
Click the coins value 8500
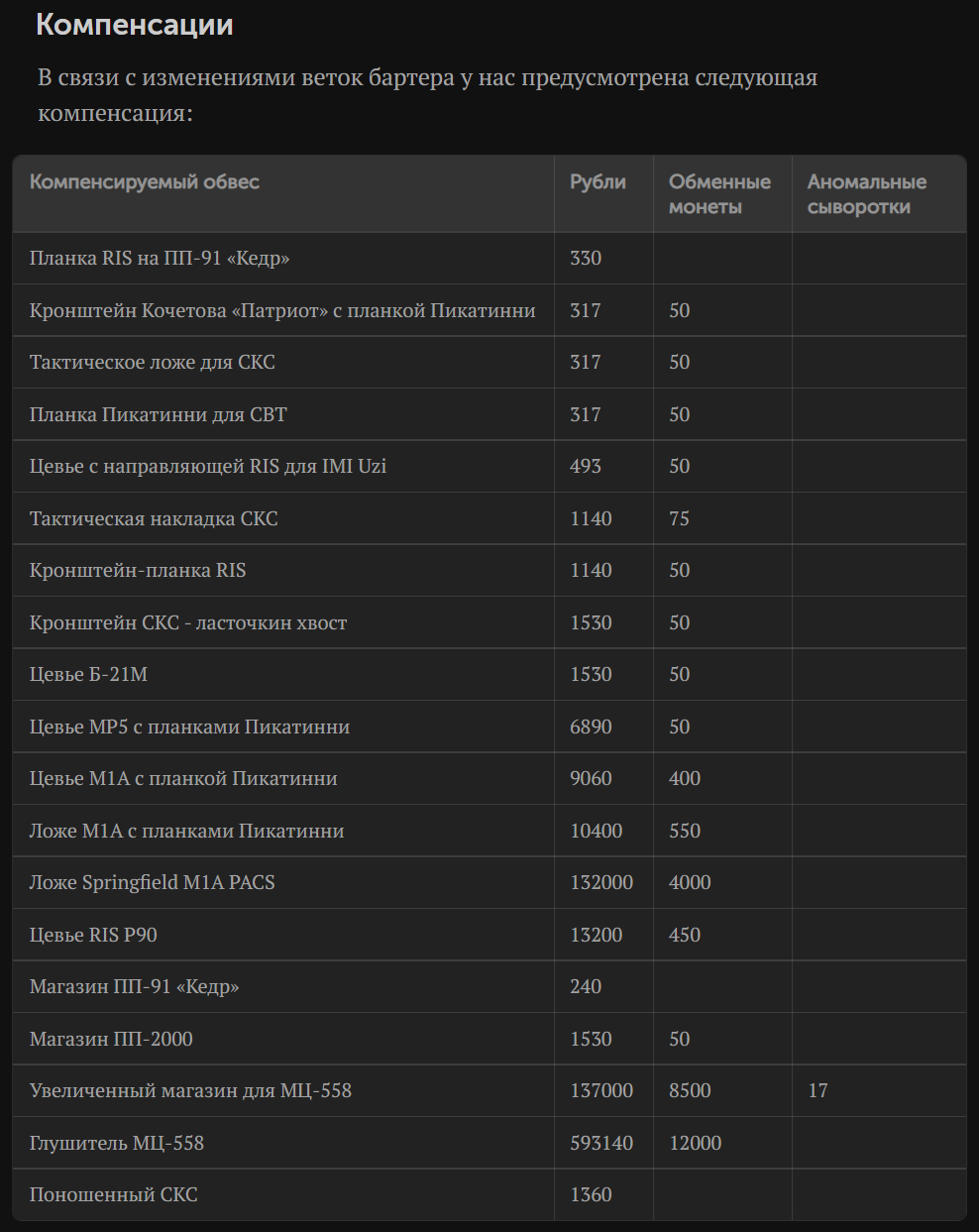click(690, 1091)
